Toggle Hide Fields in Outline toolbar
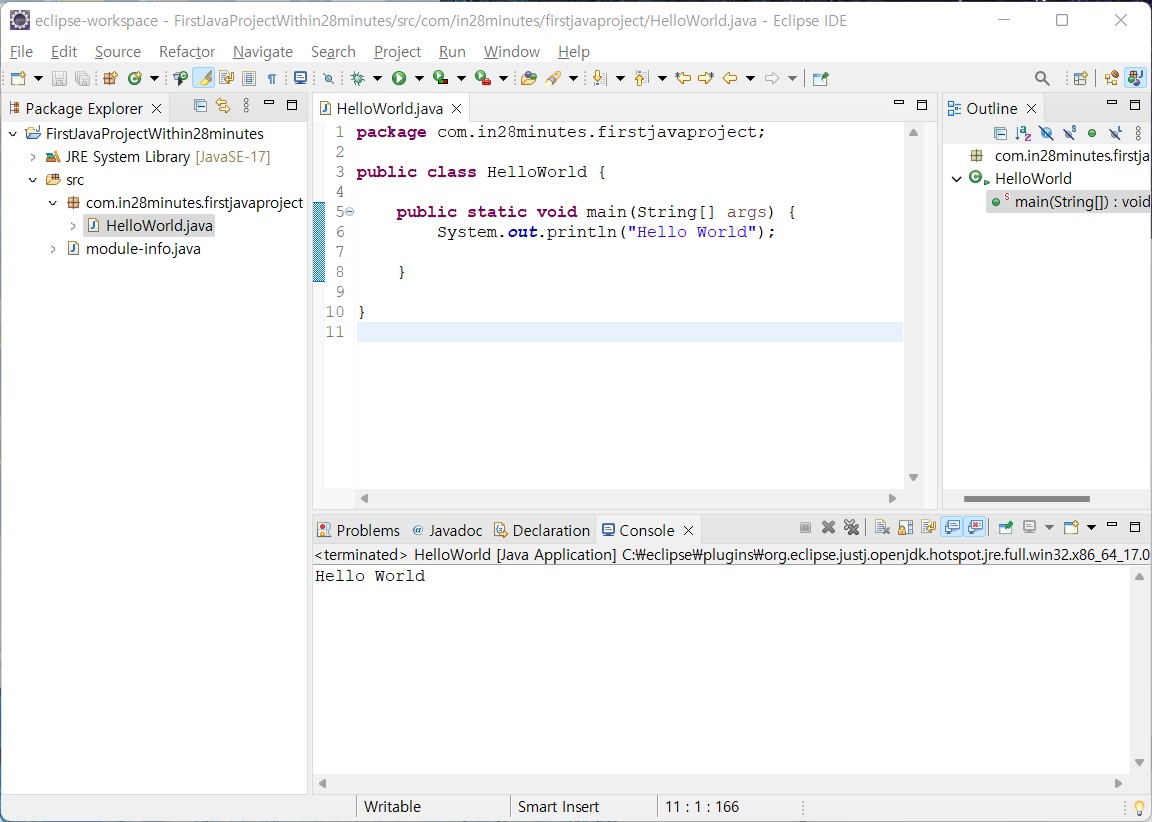The image size is (1152, 822). click(x=1046, y=133)
